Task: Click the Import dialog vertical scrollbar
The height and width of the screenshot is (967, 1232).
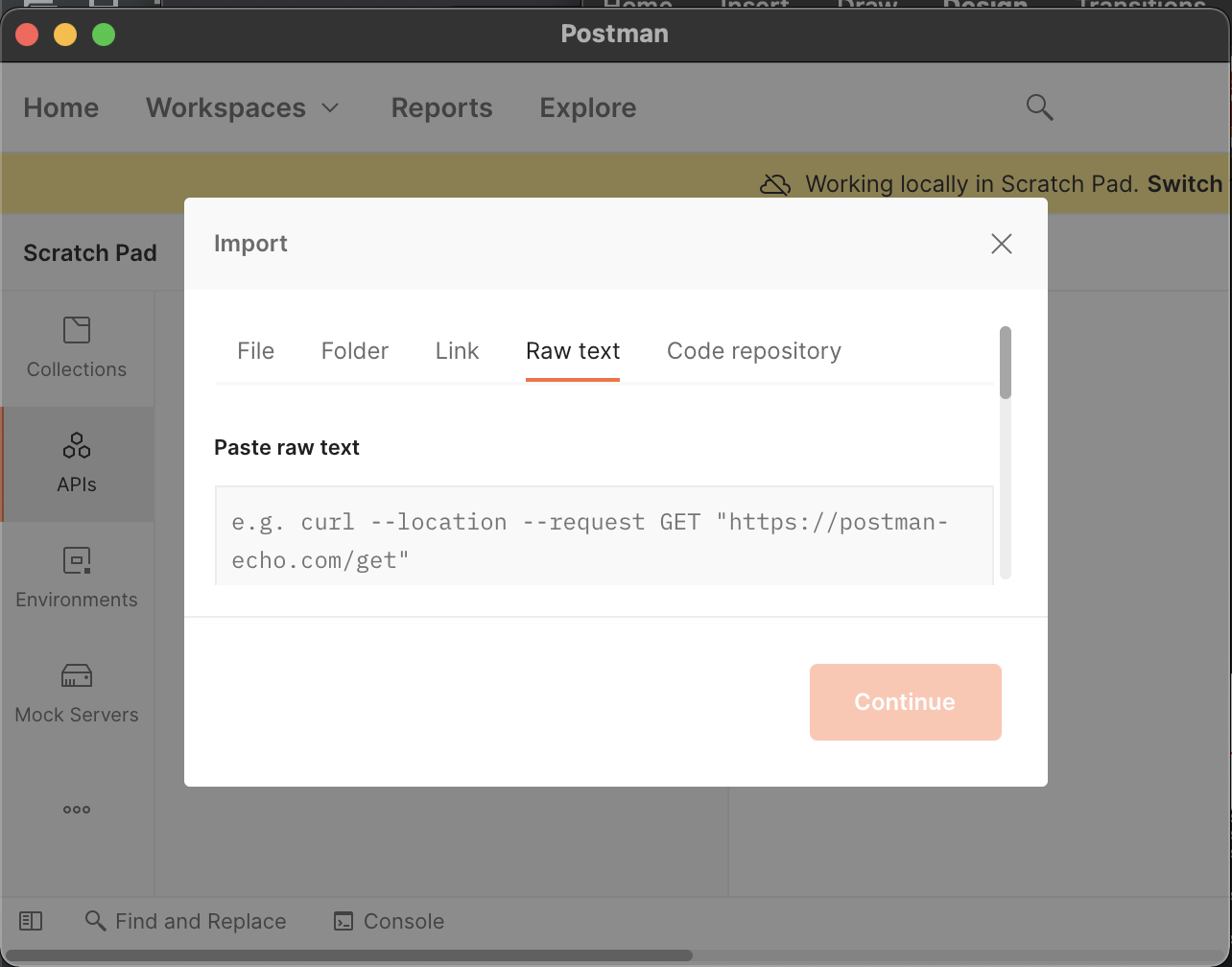Action: point(1006,362)
